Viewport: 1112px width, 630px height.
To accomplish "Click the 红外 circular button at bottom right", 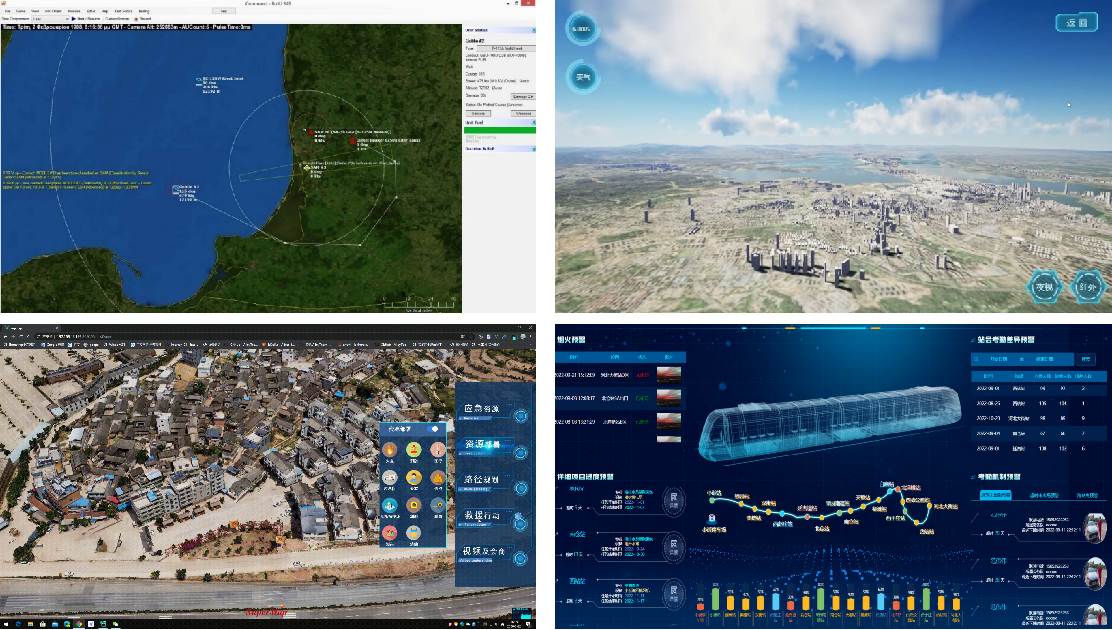I will tap(1089, 286).
